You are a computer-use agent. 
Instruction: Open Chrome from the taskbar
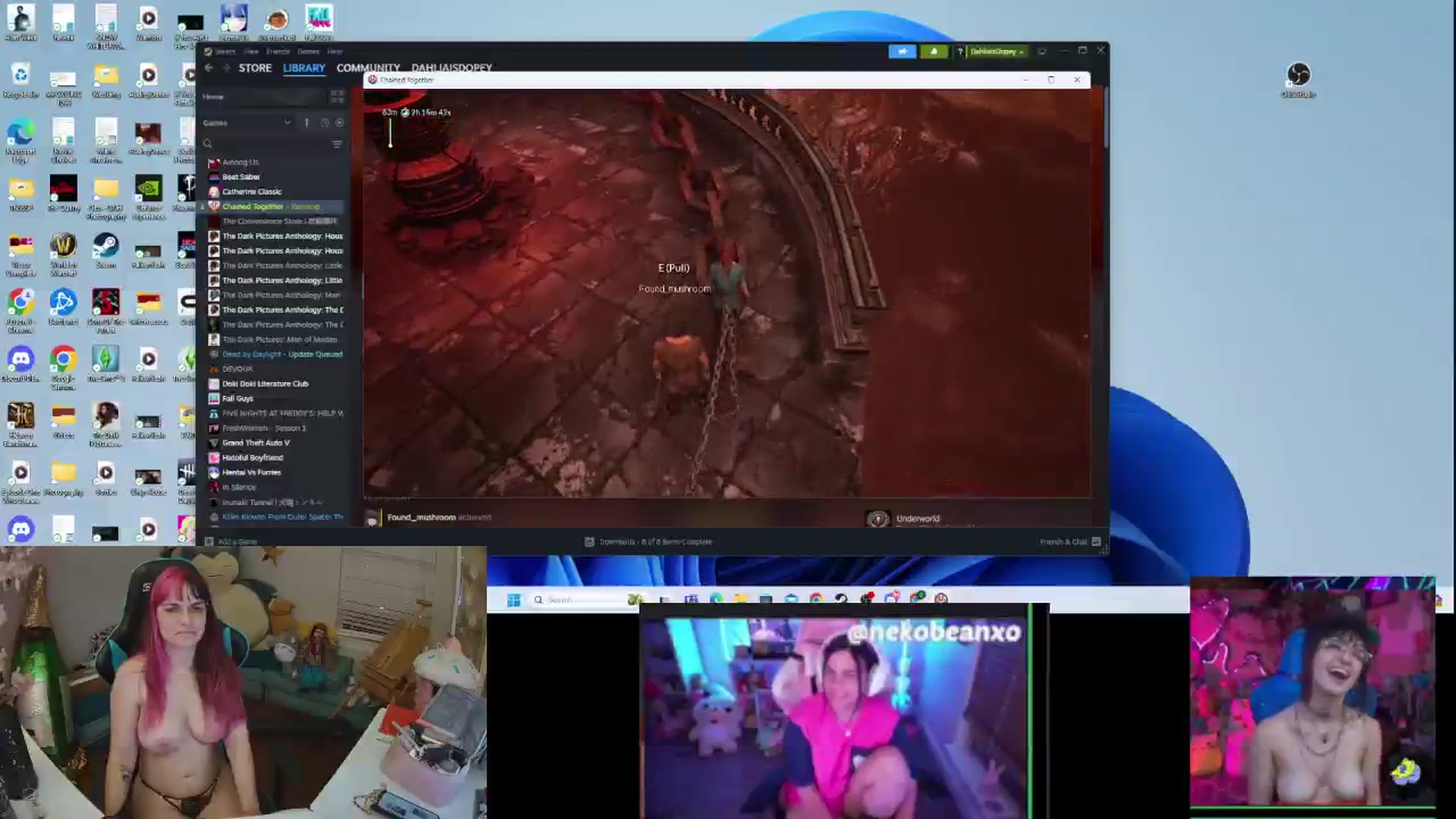click(816, 599)
